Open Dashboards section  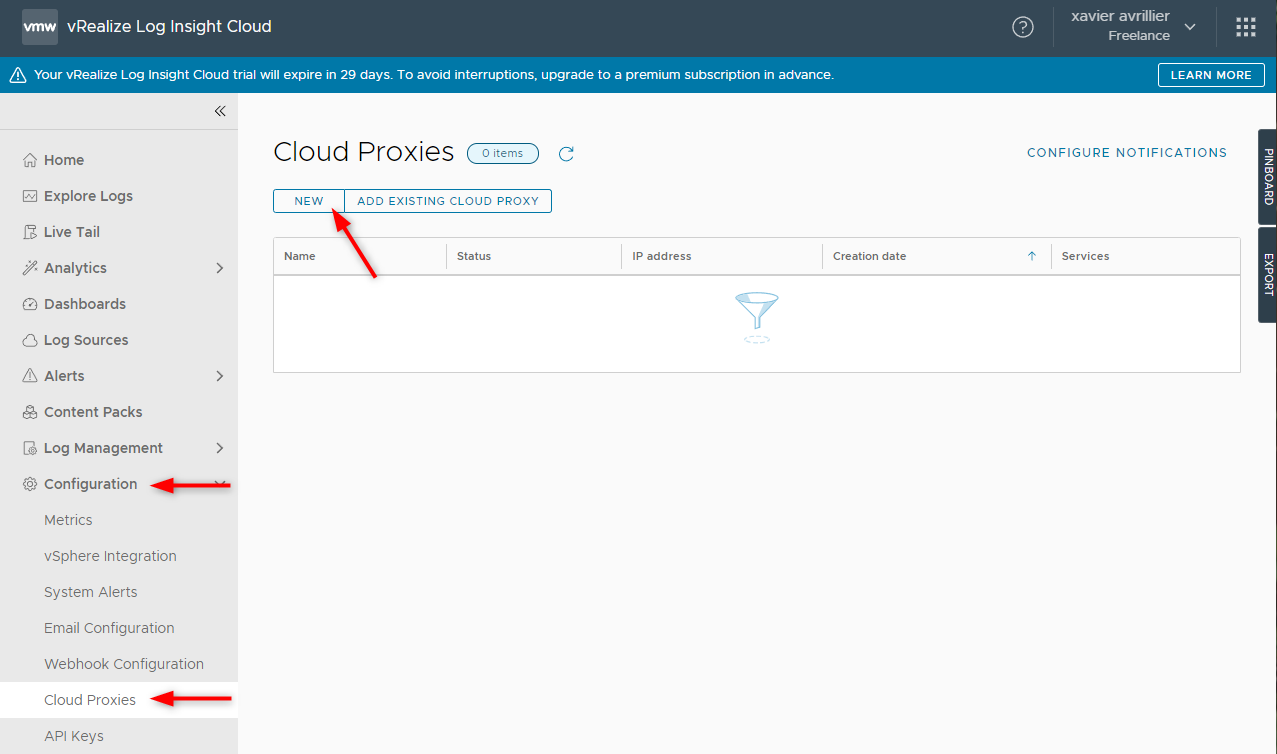[x=85, y=304]
